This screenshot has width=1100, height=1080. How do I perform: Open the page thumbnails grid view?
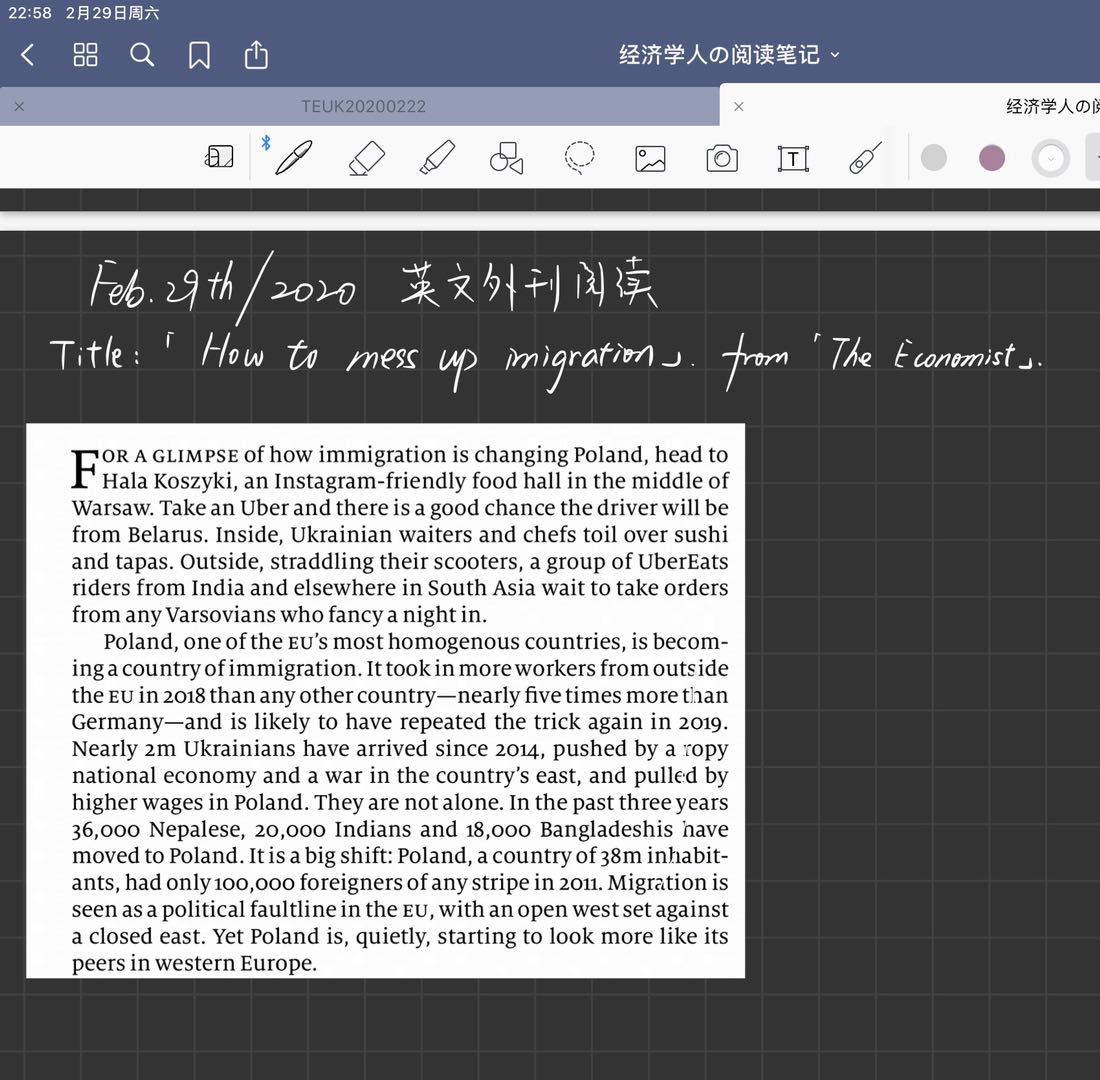(x=86, y=55)
